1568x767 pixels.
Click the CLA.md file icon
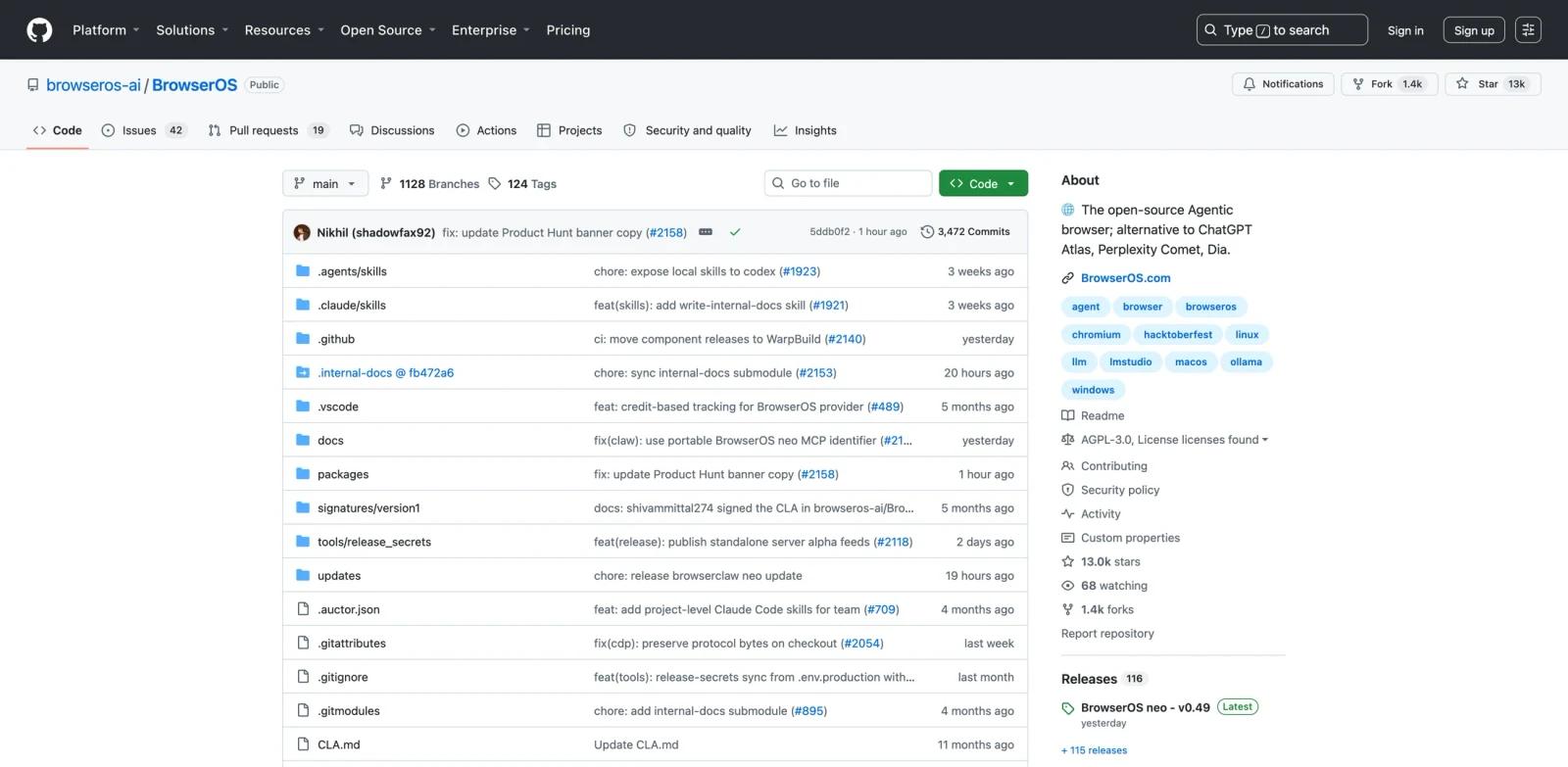click(303, 744)
